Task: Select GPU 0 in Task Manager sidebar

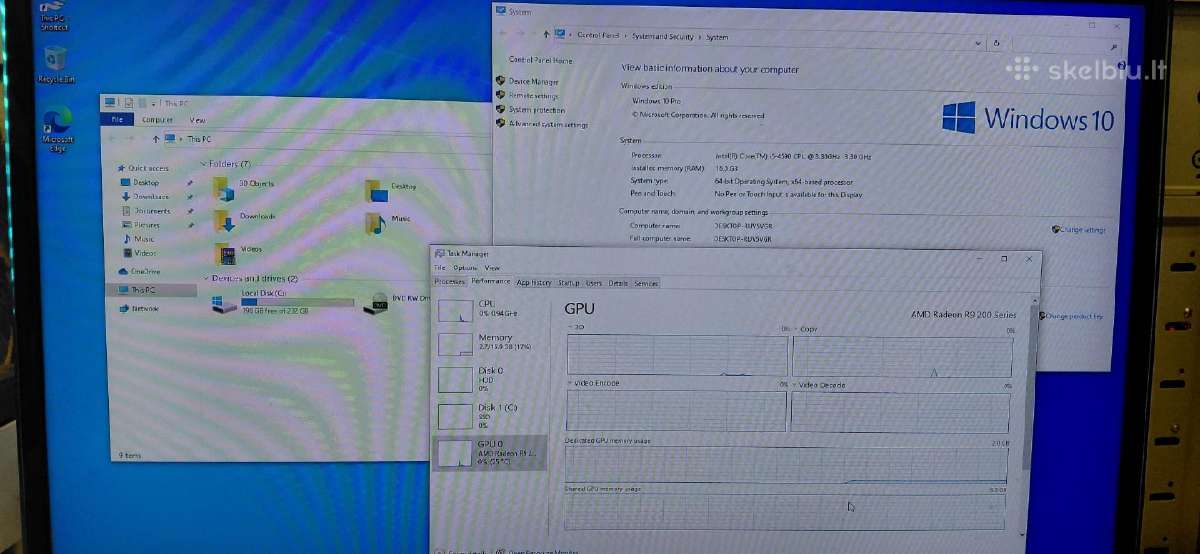Action: pyautogui.click(x=492, y=451)
